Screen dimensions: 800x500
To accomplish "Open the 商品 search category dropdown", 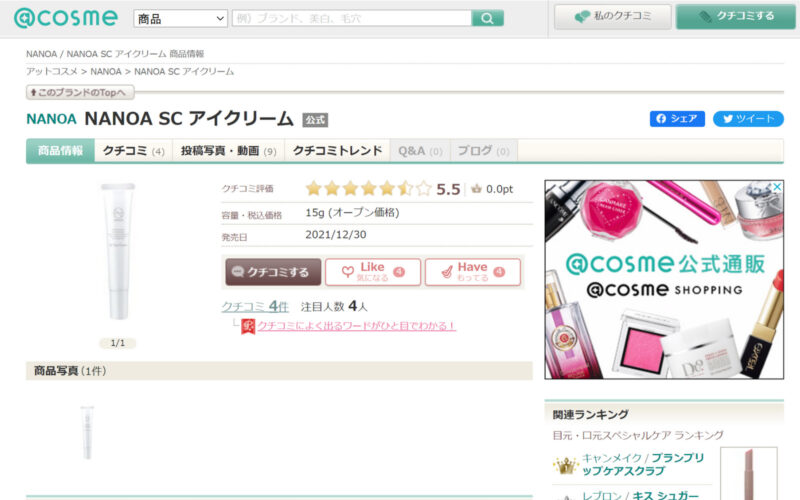I will click(x=180, y=19).
